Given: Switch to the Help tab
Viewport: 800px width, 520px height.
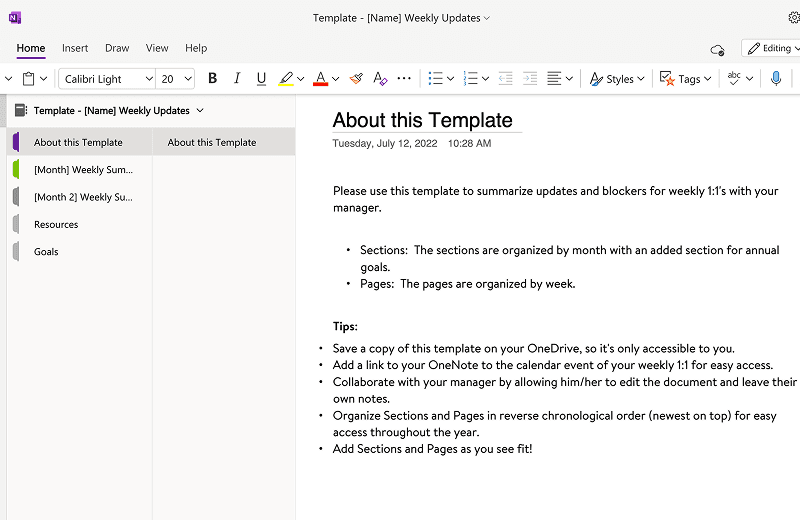Looking at the screenshot, I should (196, 48).
